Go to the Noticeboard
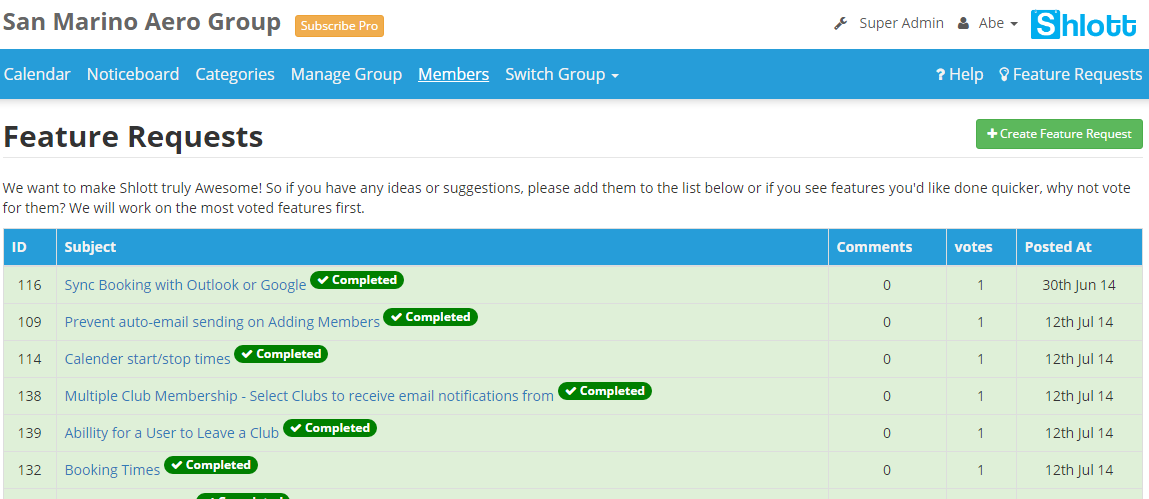The height and width of the screenshot is (499, 1149). click(133, 74)
